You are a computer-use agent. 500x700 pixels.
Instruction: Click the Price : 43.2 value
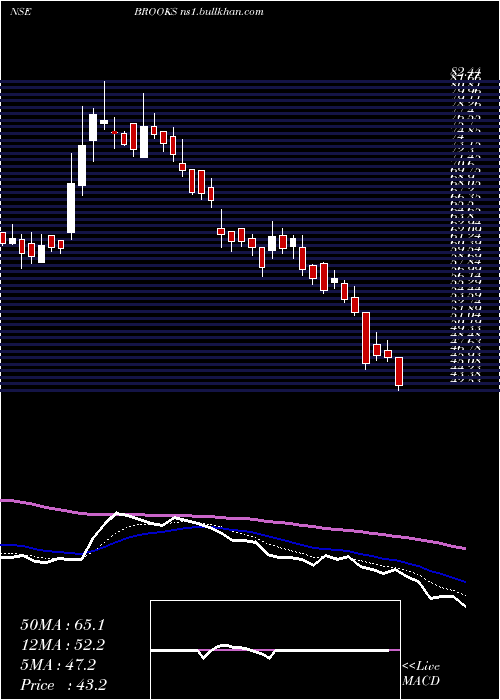click(63, 685)
